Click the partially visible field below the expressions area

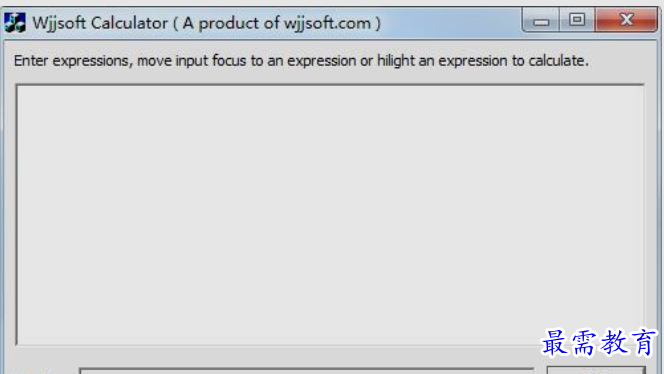[307, 371]
